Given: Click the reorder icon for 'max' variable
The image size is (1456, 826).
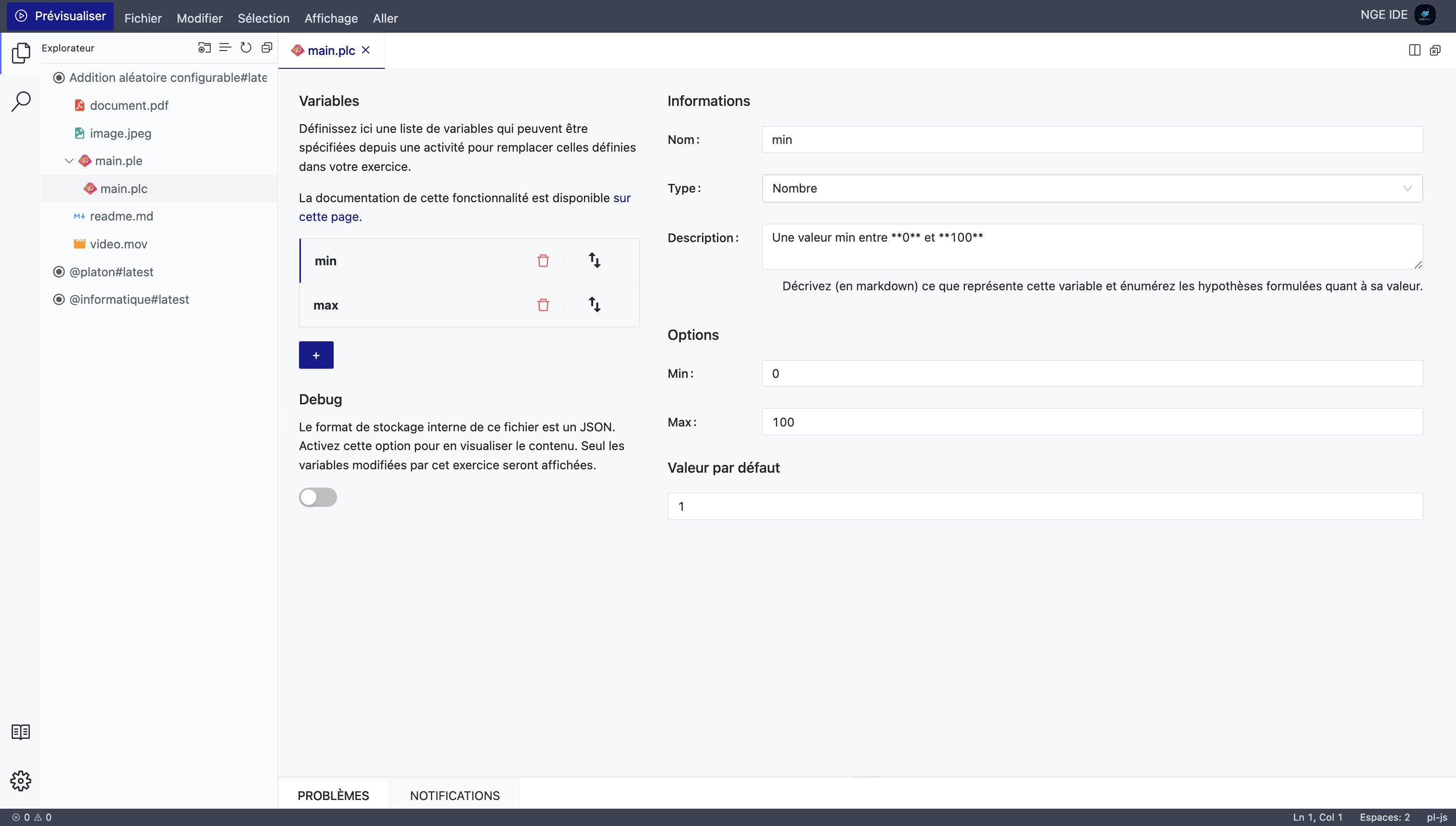Looking at the screenshot, I should (594, 305).
